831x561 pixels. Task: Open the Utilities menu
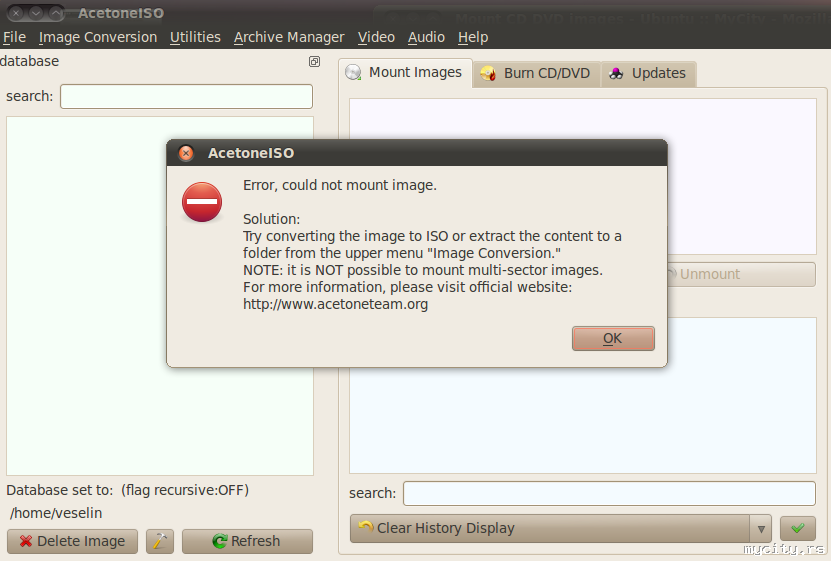(x=195, y=37)
